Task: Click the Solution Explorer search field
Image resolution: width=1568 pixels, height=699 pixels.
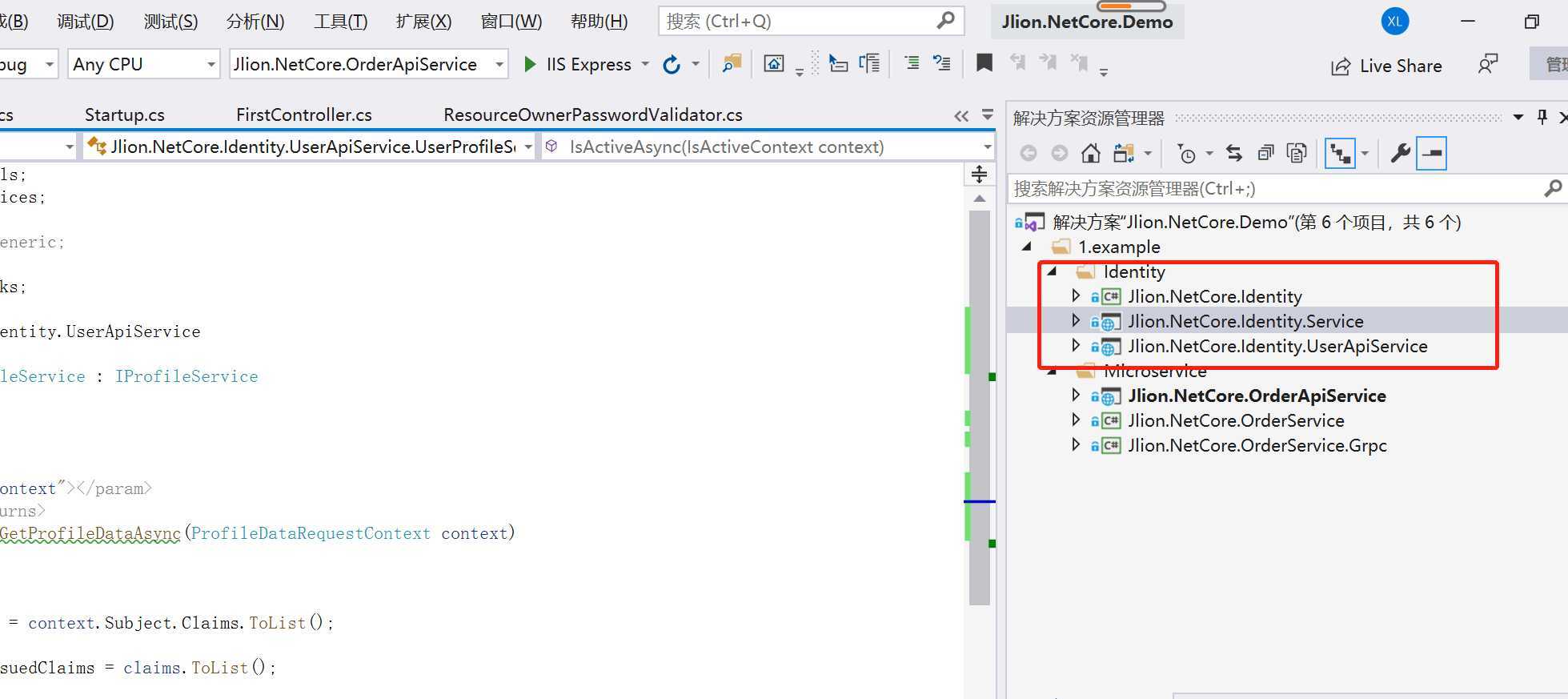Action: pos(1287,189)
